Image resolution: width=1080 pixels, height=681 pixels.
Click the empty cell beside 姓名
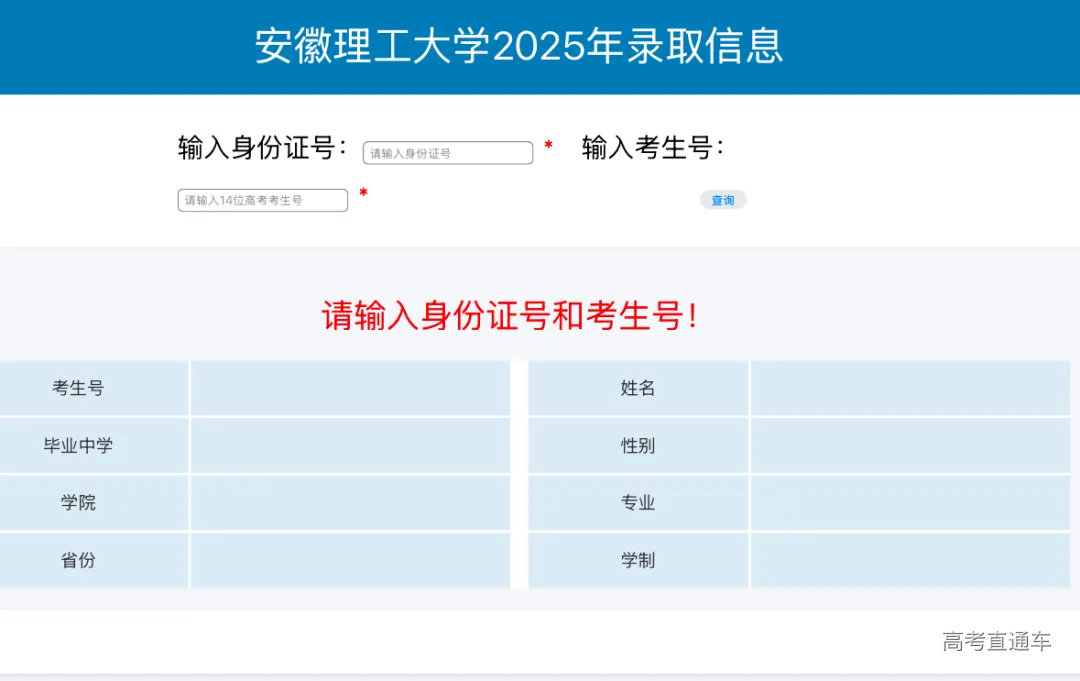[x=912, y=388]
